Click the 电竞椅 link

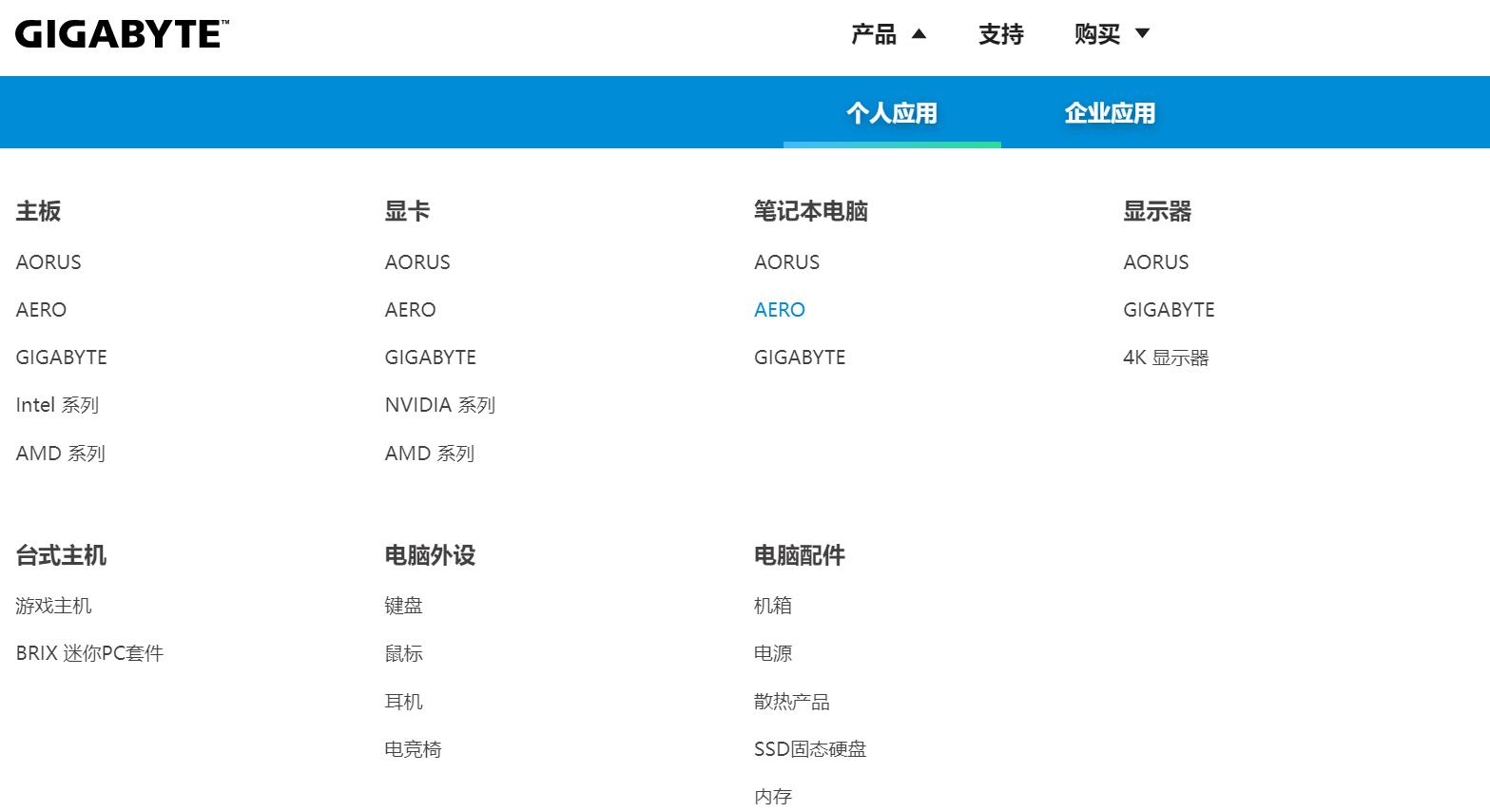412,749
